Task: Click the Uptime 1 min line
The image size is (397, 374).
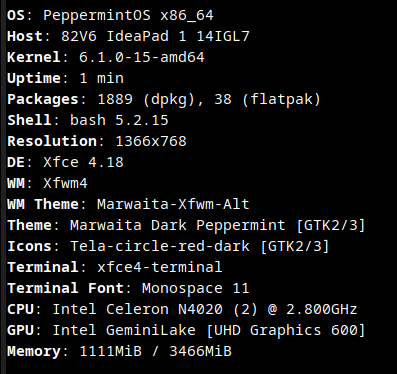Action: [x=65, y=78]
